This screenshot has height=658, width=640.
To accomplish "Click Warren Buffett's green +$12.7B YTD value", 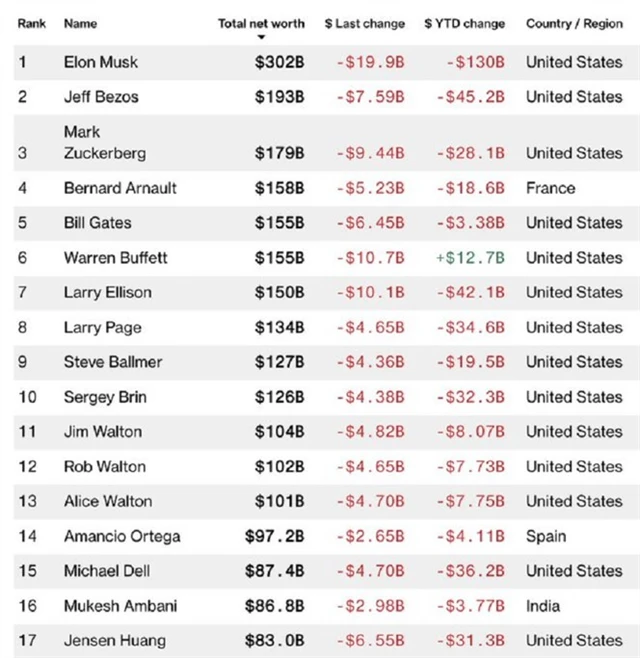I will [x=470, y=258].
